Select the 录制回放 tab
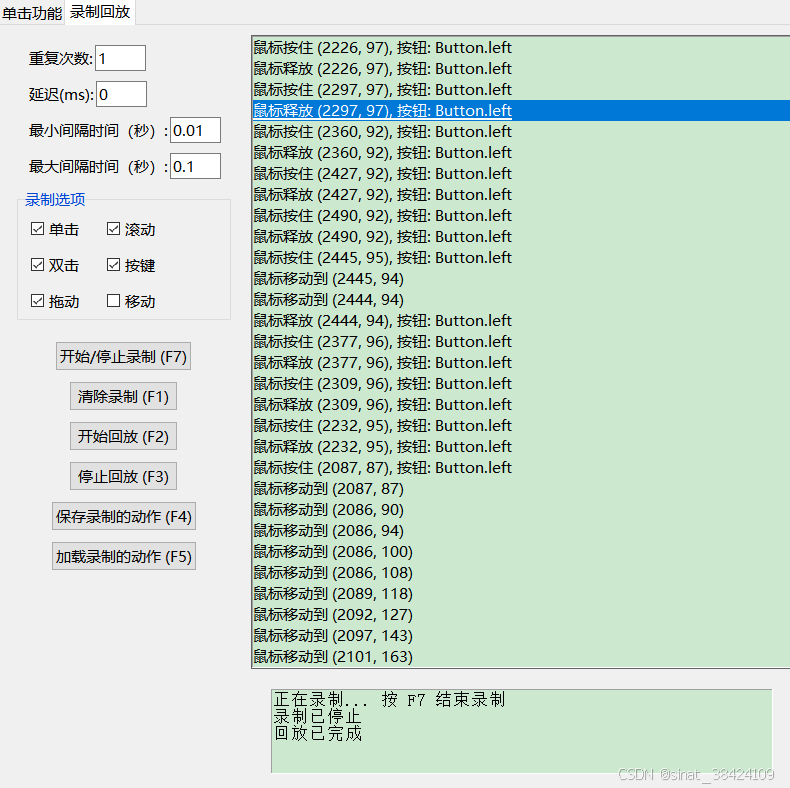Viewport: 790px width, 788px height. pyautogui.click(x=100, y=12)
